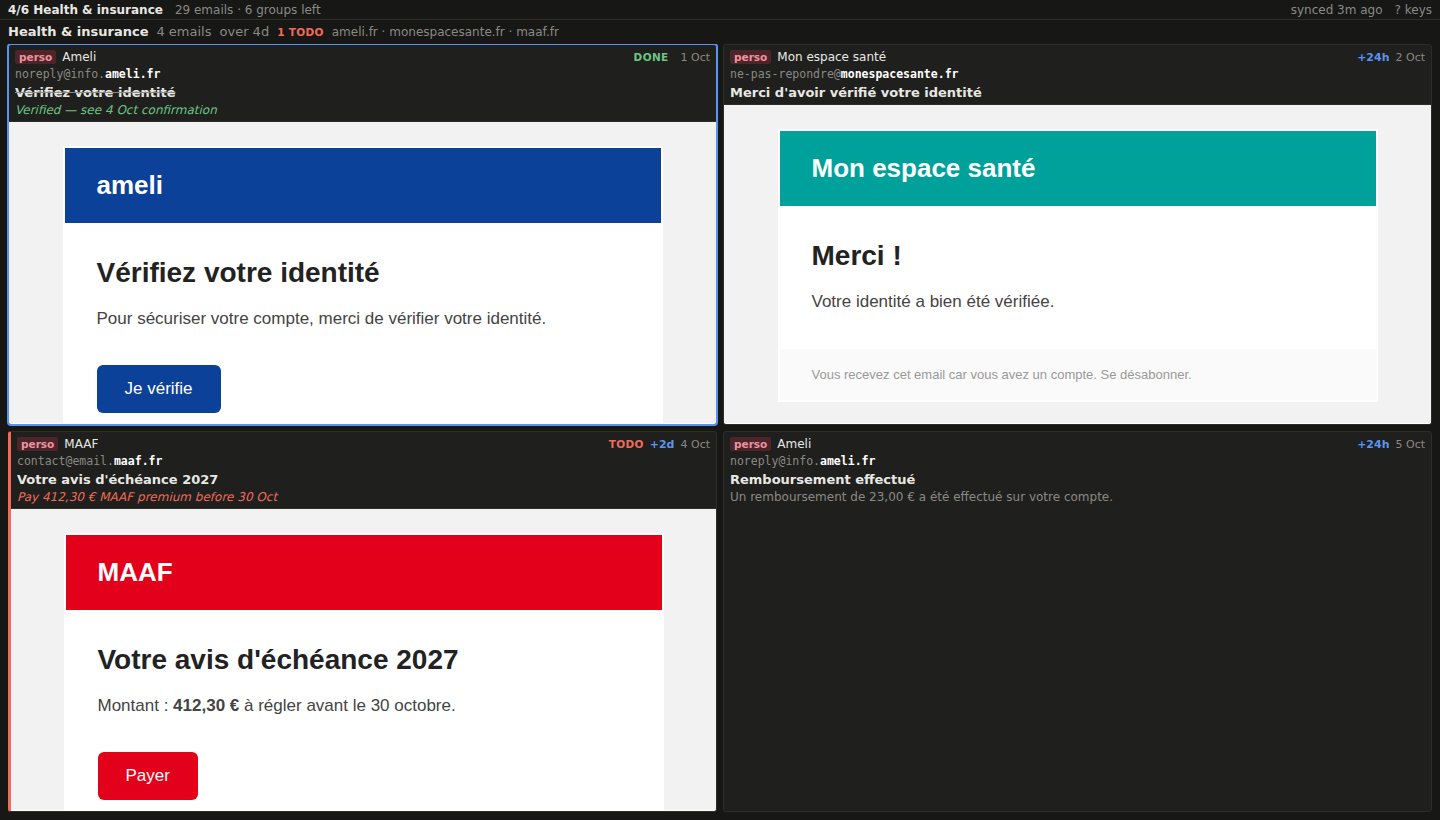This screenshot has height=820, width=1440.
Task: Click '+24h' on Mon espace santé email
Action: 1373,57
